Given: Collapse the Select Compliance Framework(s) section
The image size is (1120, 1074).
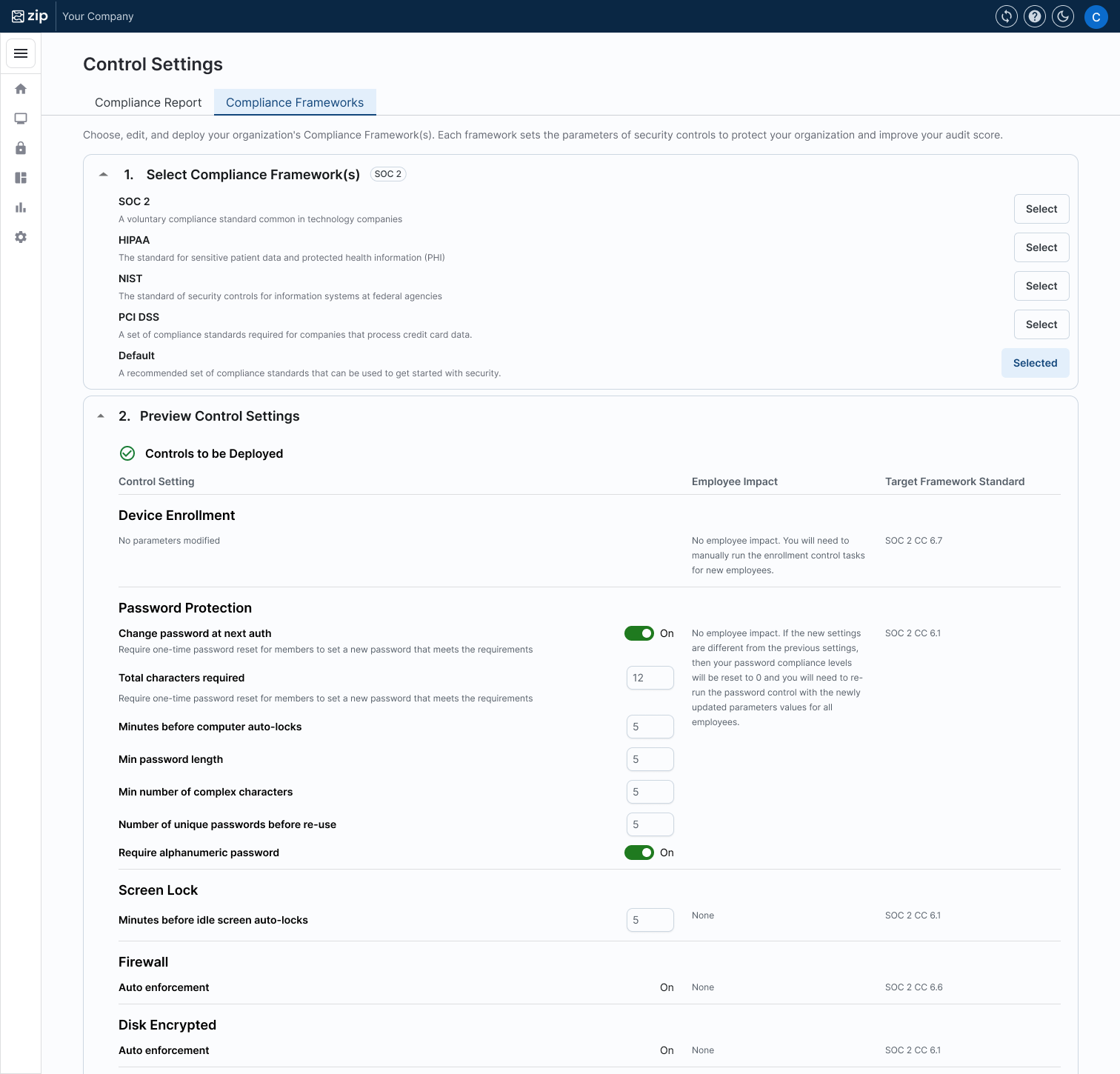Looking at the screenshot, I should point(104,175).
